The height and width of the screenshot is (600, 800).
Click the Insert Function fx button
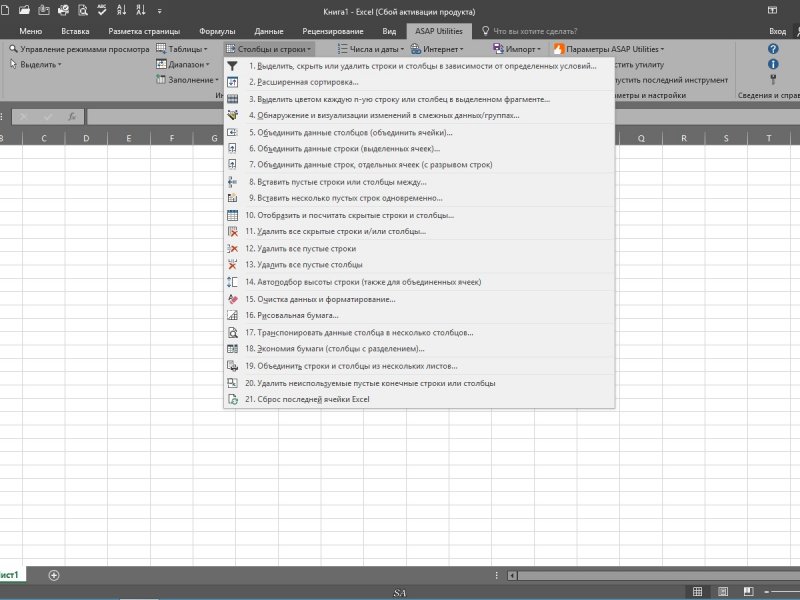click(x=72, y=117)
